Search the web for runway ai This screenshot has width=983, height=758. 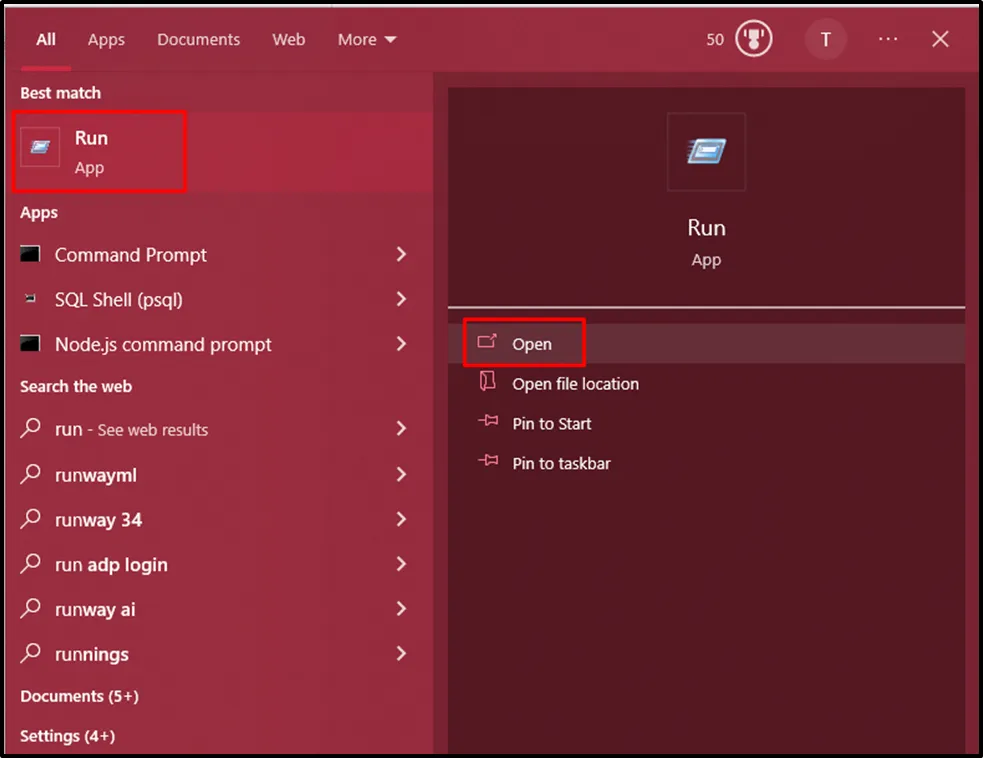95,609
